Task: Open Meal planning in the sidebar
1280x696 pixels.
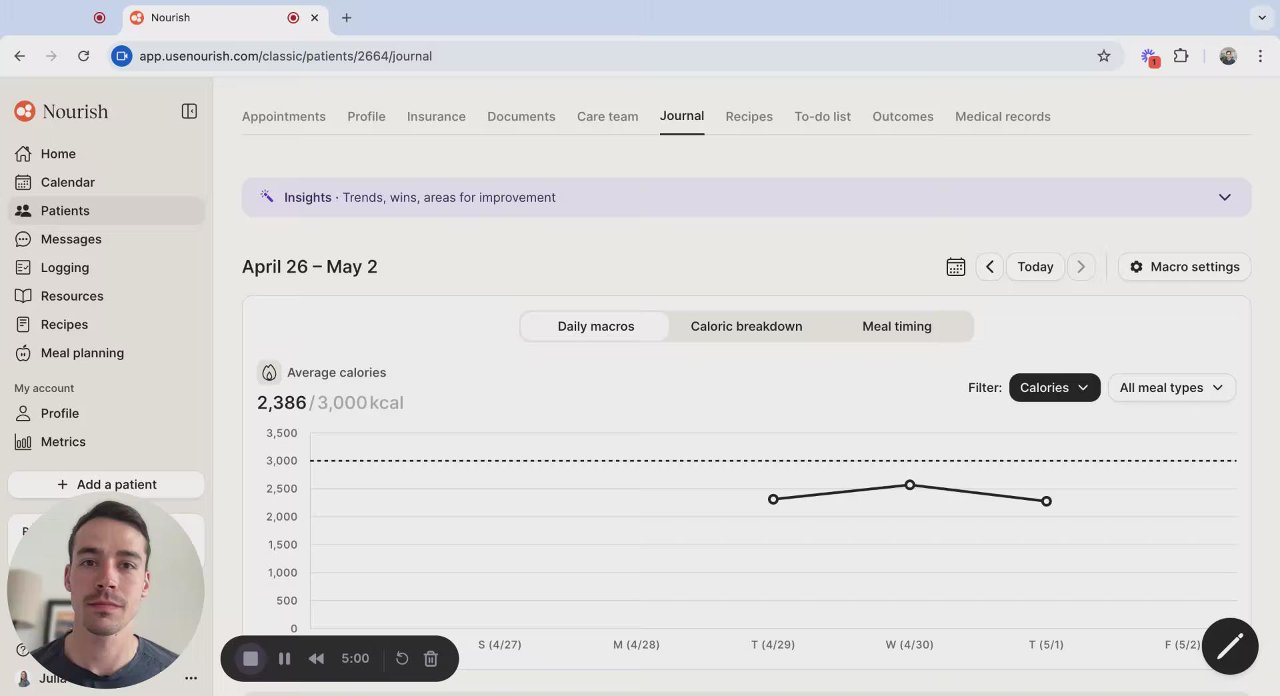Action: (x=106, y=353)
